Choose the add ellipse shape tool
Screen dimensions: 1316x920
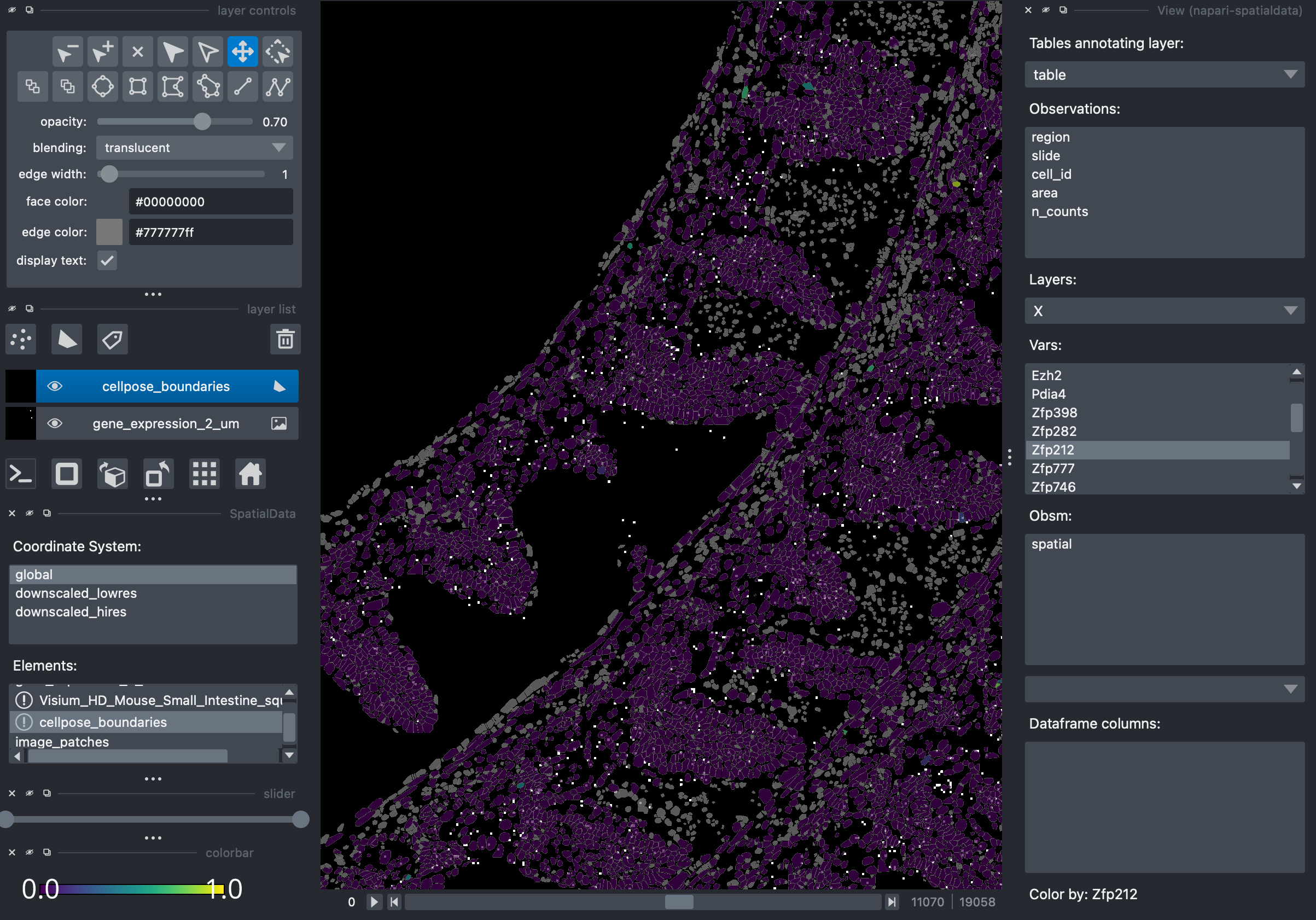103,87
